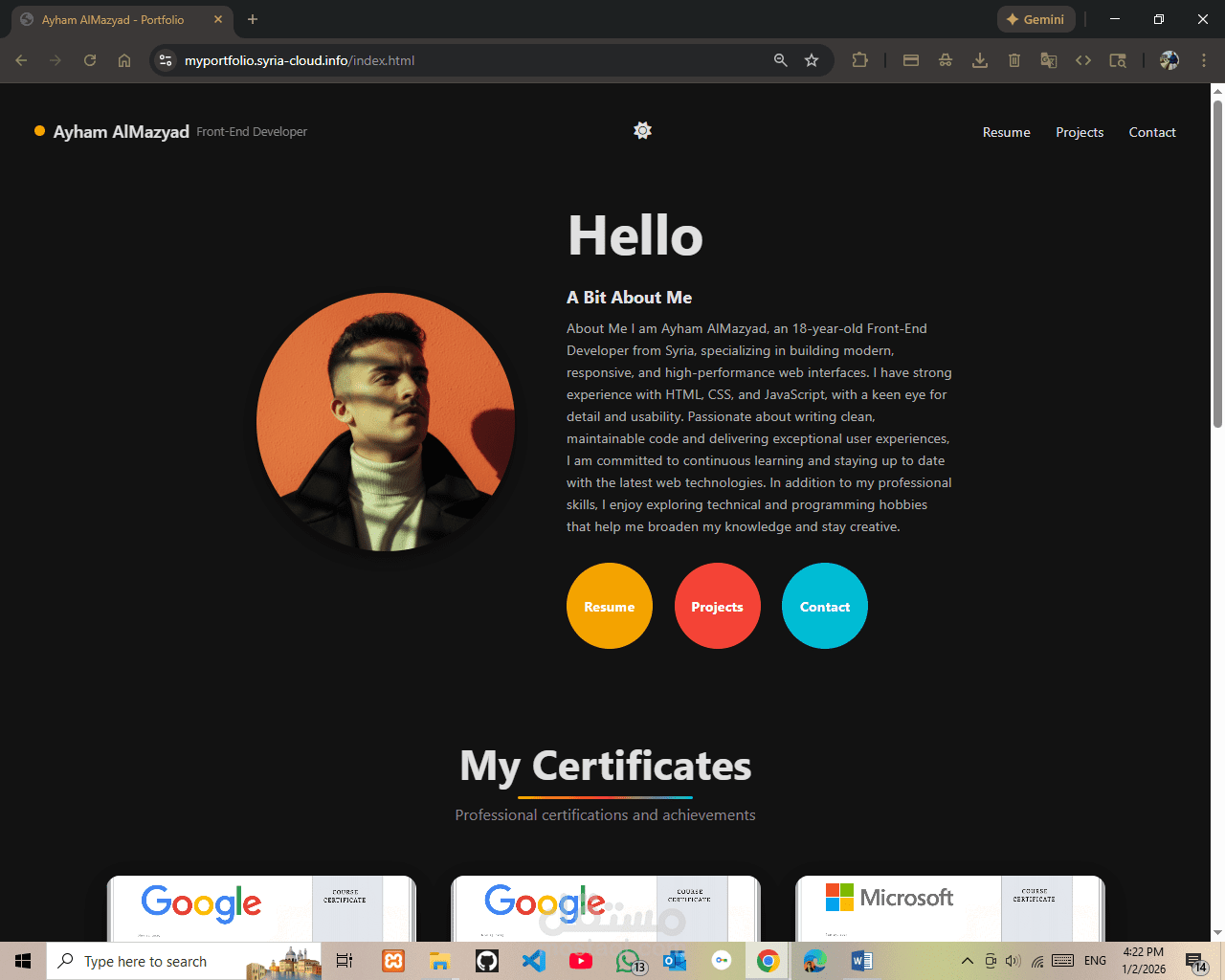The image size is (1225, 980).
Task: Mute the speaker in the system tray
Action: (1013, 960)
